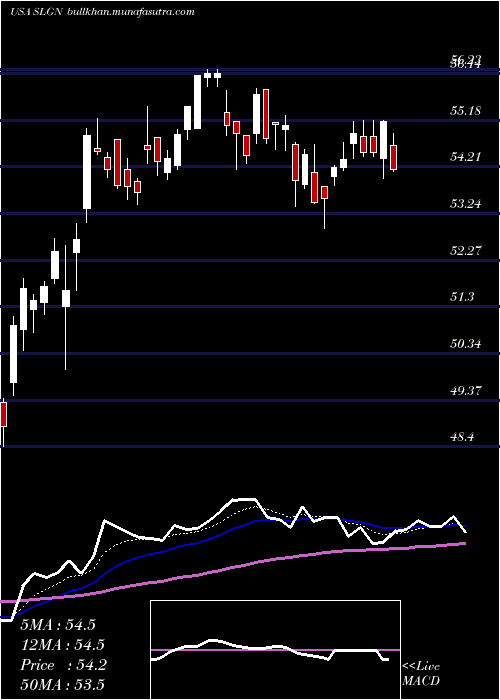Click the 51.3 price level label
Screen dimensions: 500x700
[x=462, y=297]
